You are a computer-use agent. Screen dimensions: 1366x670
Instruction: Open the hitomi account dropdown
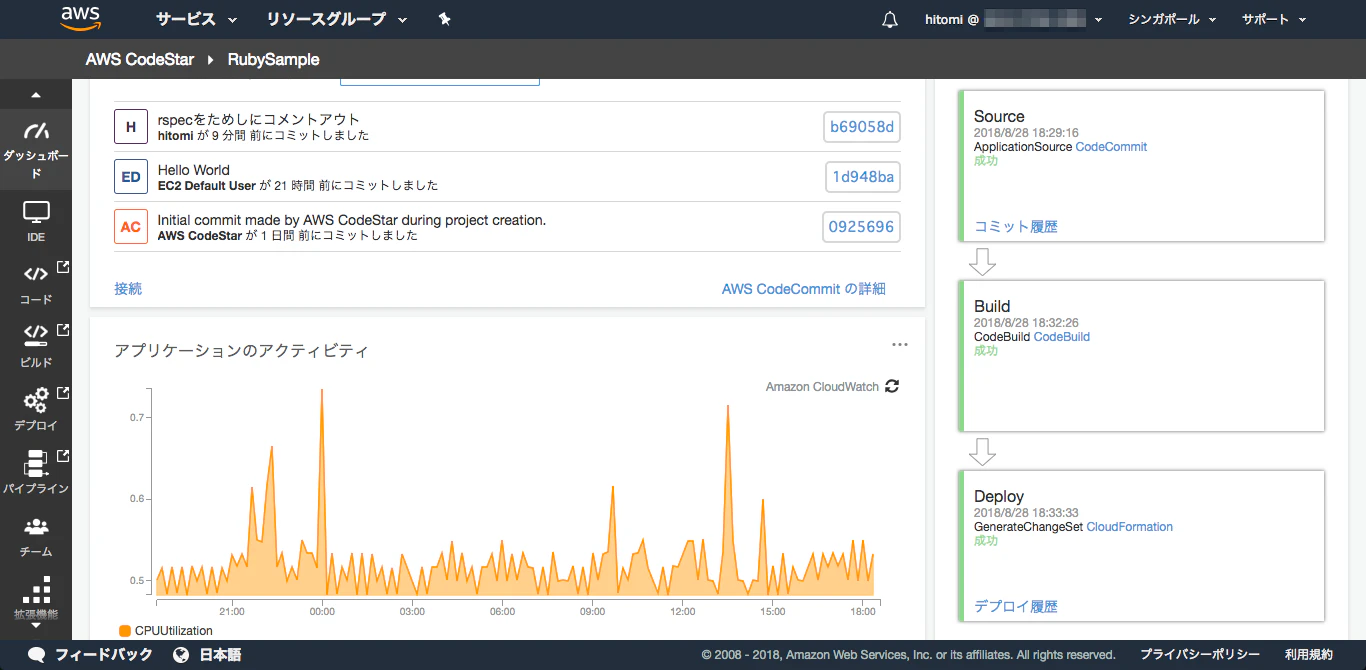click(1014, 19)
